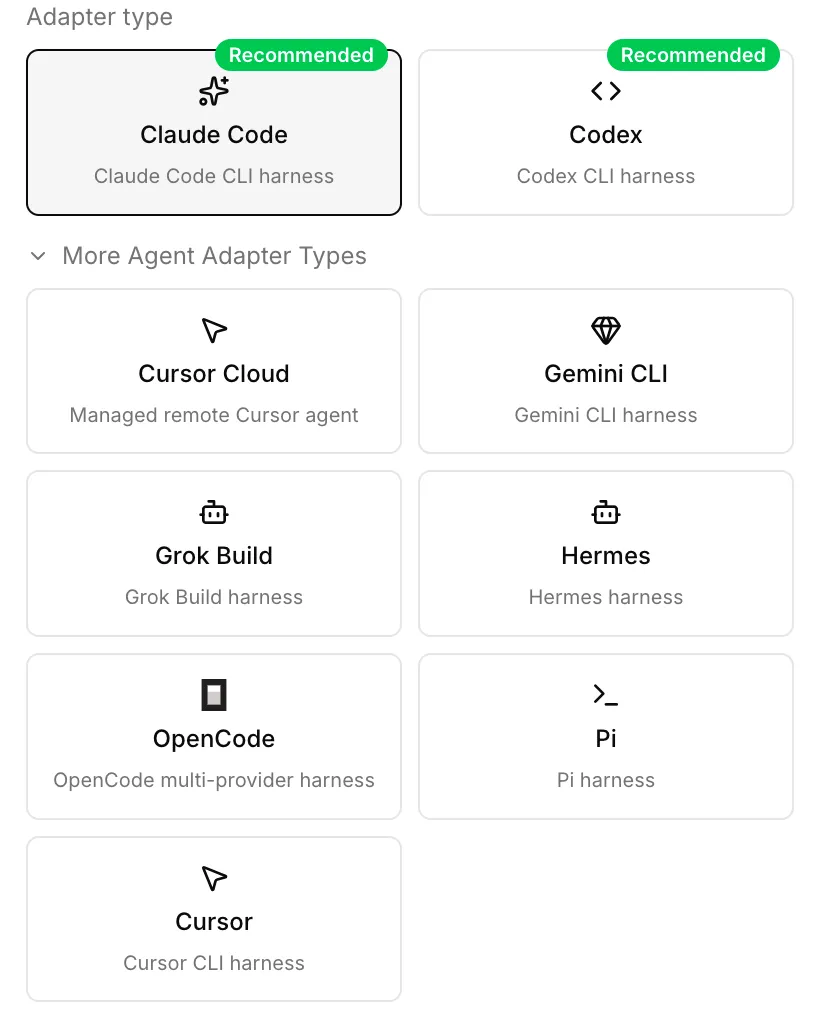Pick the Gemini CLI harness option
834x1014 pixels.
click(x=606, y=371)
